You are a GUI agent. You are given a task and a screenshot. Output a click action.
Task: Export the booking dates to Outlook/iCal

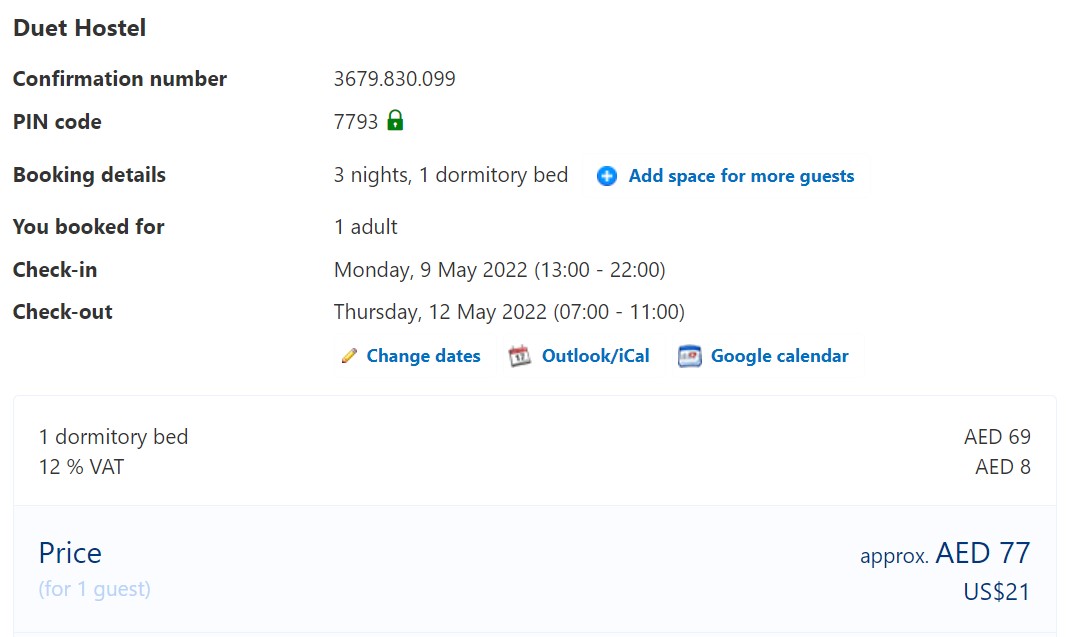tap(596, 355)
